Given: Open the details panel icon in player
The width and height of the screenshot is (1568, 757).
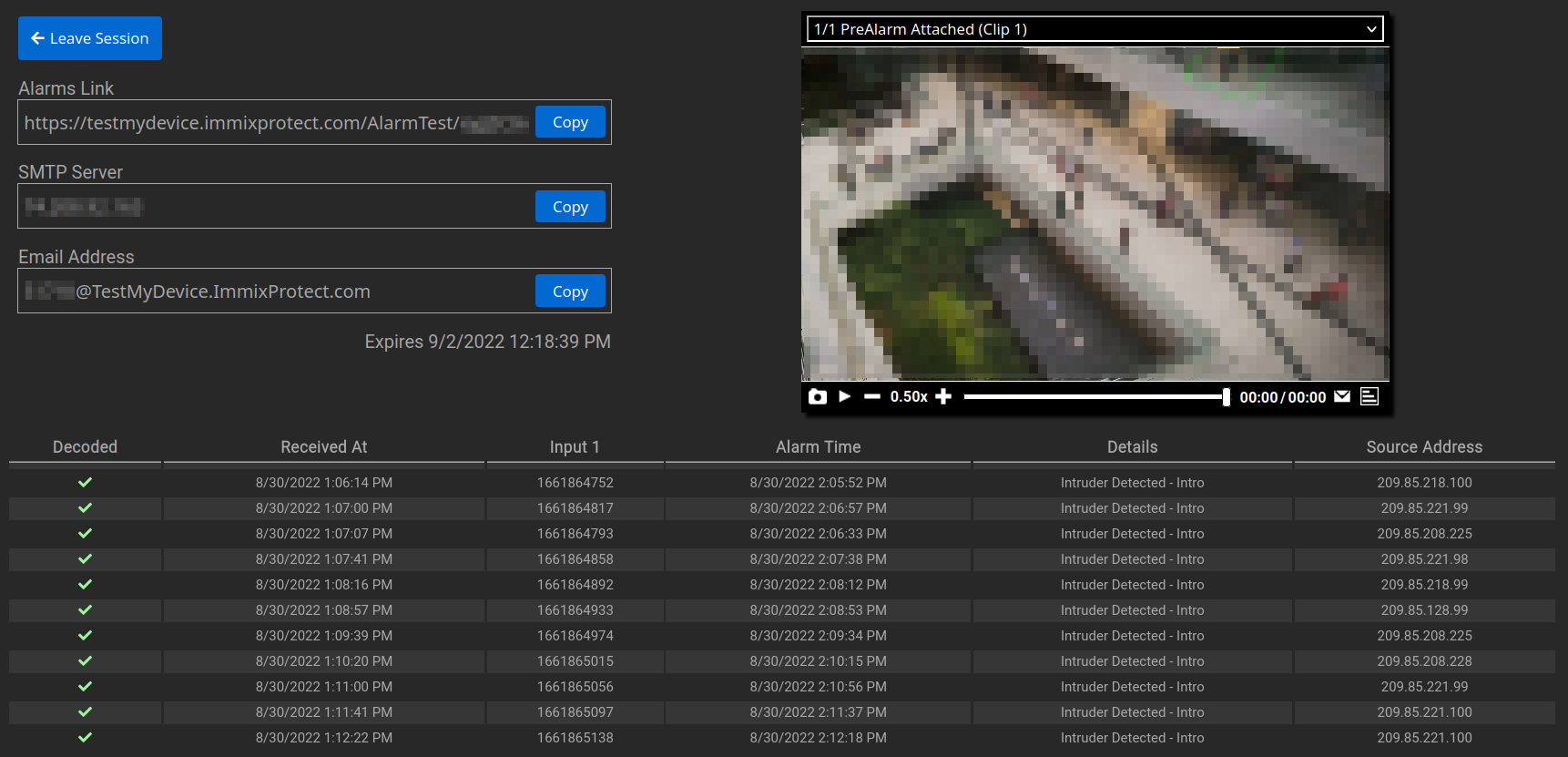Looking at the screenshot, I should point(1369,396).
